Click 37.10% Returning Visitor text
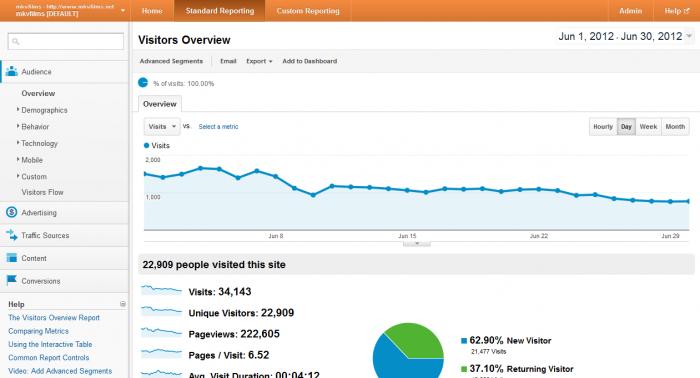 point(521,369)
